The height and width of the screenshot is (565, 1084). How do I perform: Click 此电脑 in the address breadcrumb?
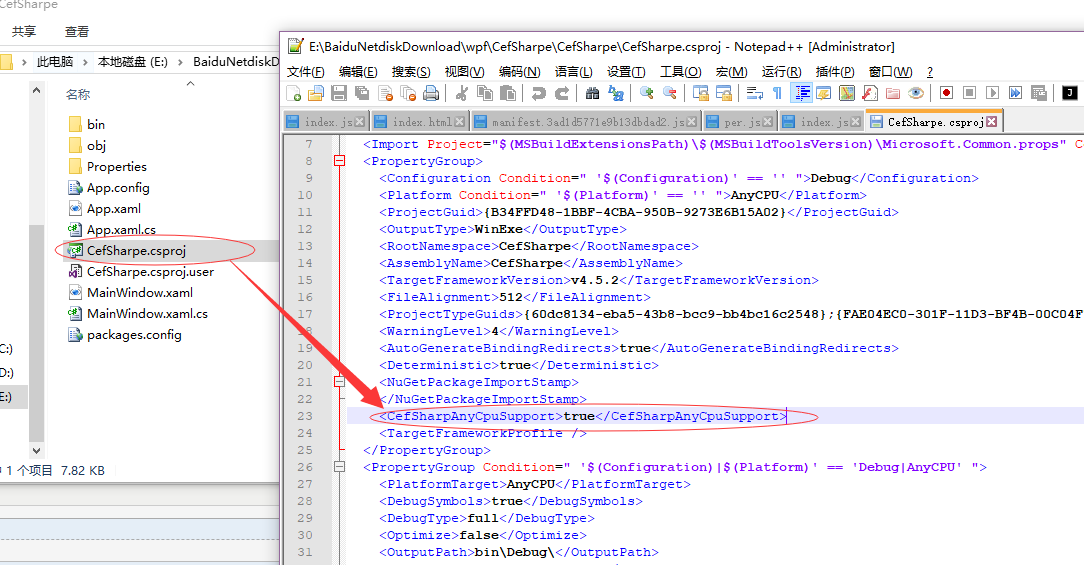point(55,62)
